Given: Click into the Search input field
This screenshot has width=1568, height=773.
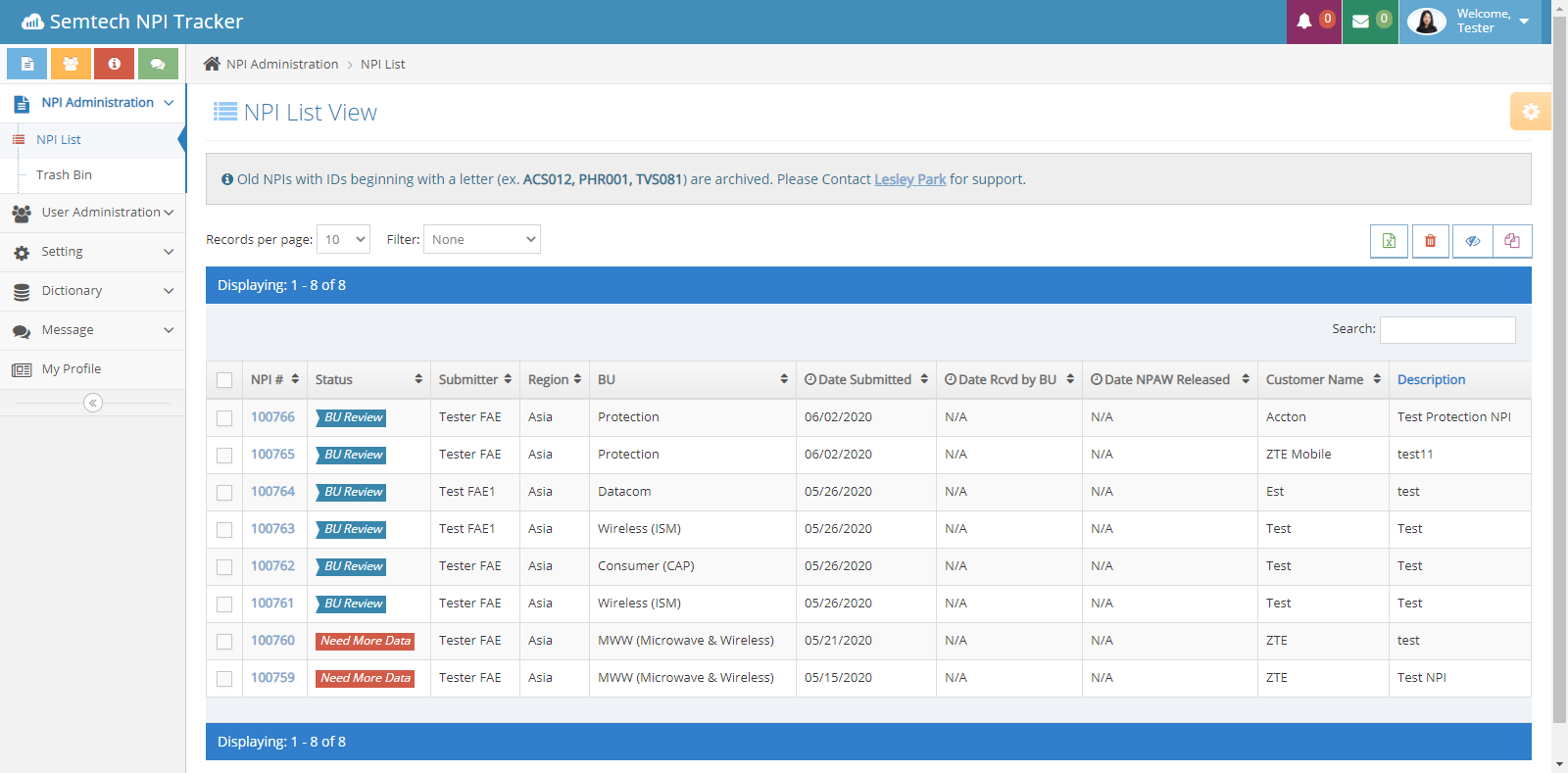Looking at the screenshot, I should 1447,330.
